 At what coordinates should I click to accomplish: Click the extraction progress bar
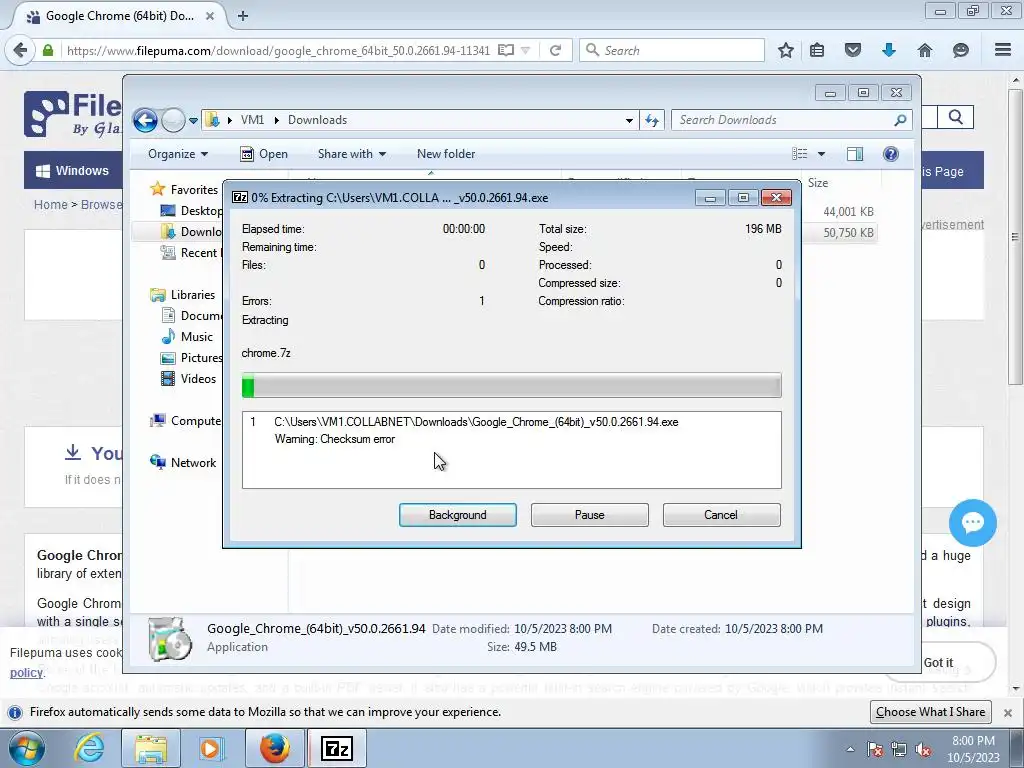(511, 385)
